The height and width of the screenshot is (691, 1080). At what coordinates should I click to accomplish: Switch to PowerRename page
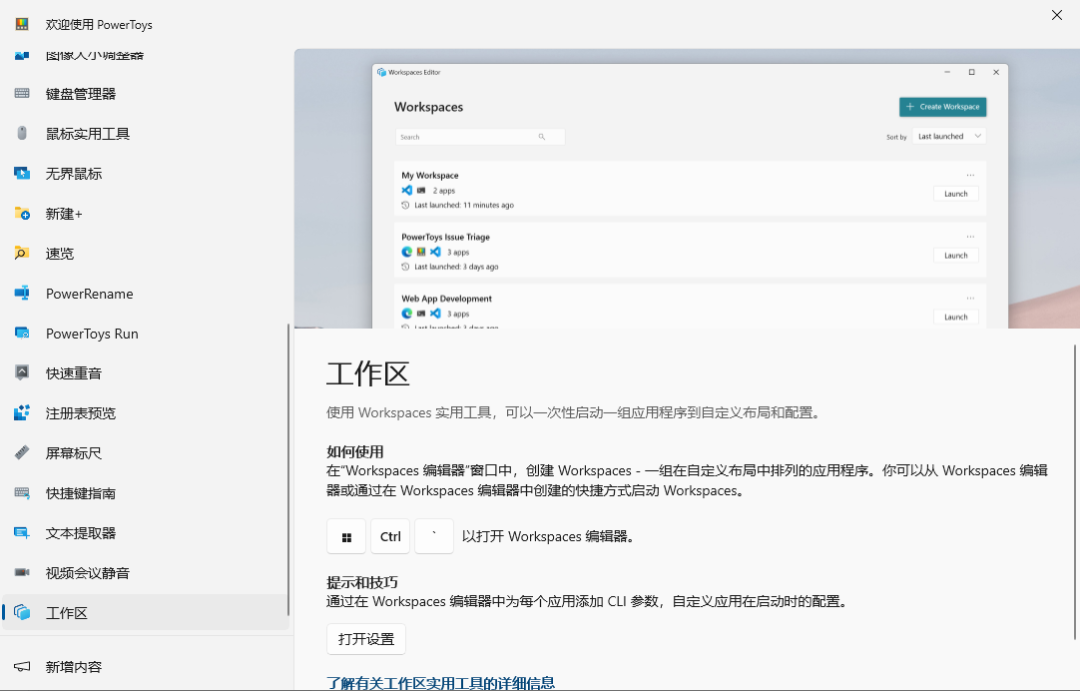145,293
